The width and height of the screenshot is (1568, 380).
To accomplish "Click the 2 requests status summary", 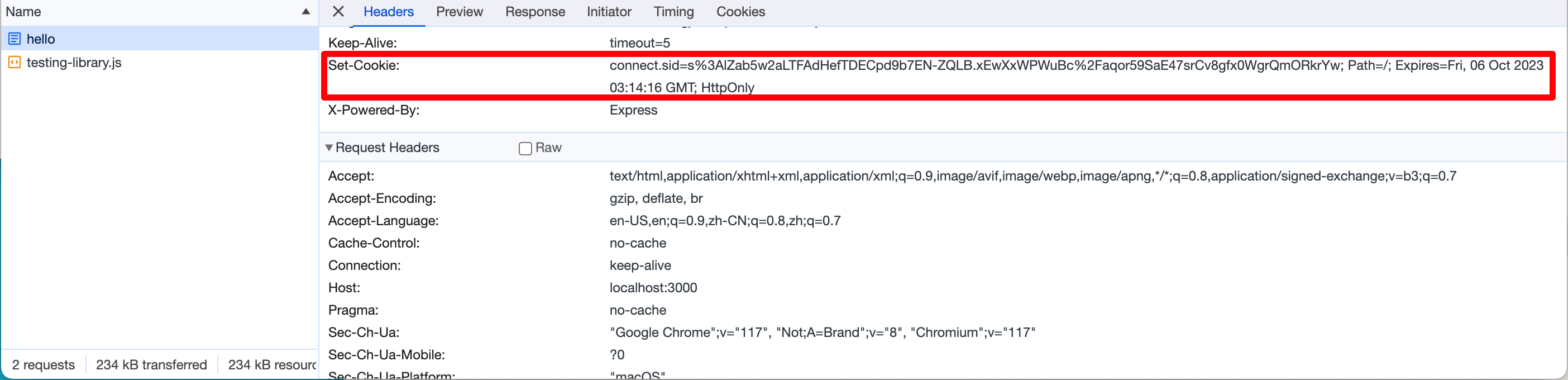I will (x=43, y=365).
